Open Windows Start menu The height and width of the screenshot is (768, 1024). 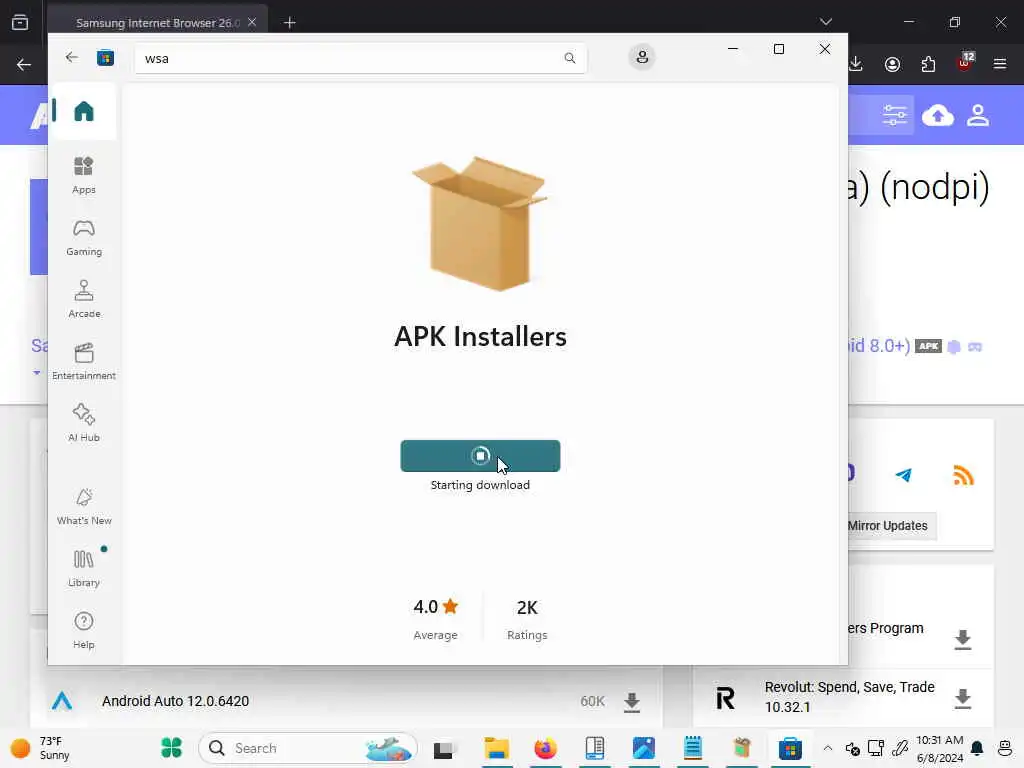(x=171, y=748)
